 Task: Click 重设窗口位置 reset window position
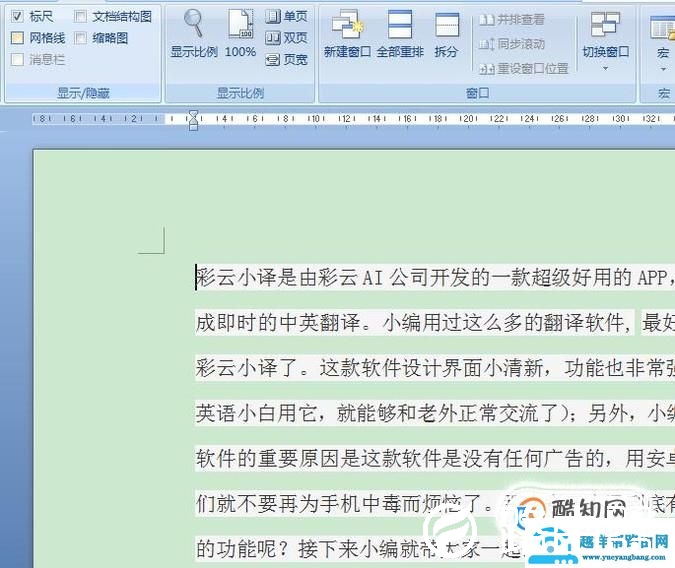[523, 68]
